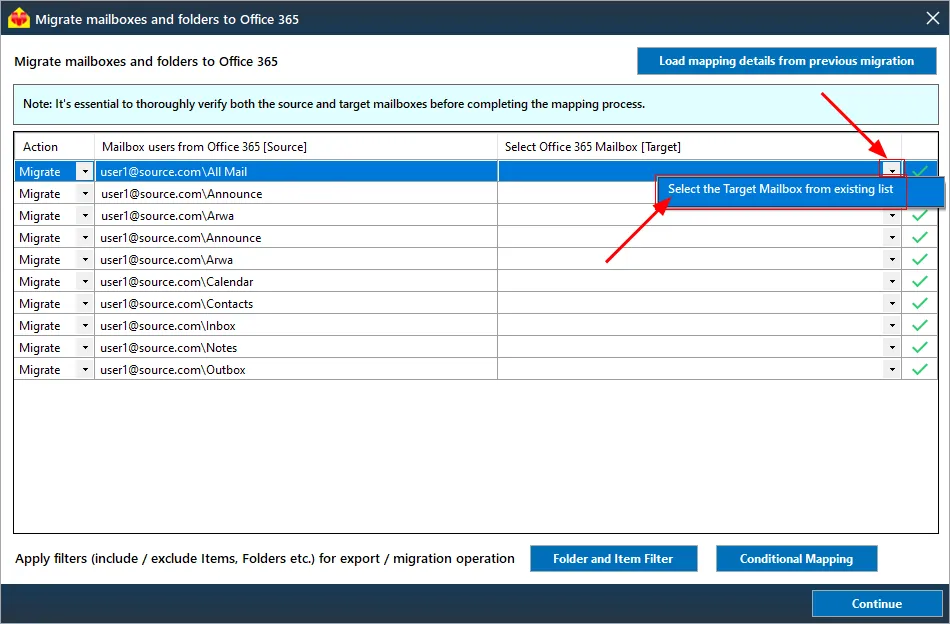Click the green checkmark for the Inbox row
This screenshot has width=950, height=624.
click(920, 325)
